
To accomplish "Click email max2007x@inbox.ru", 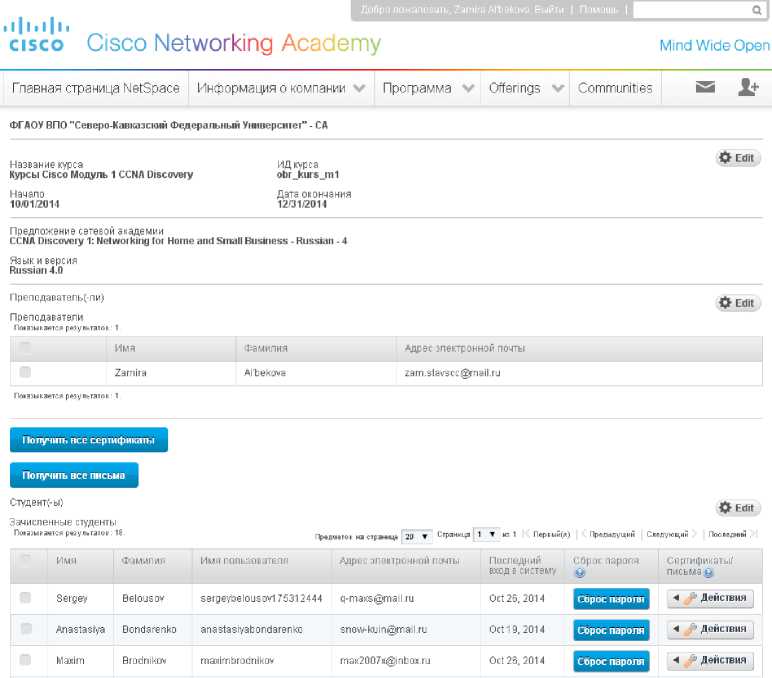I will [385, 661].
